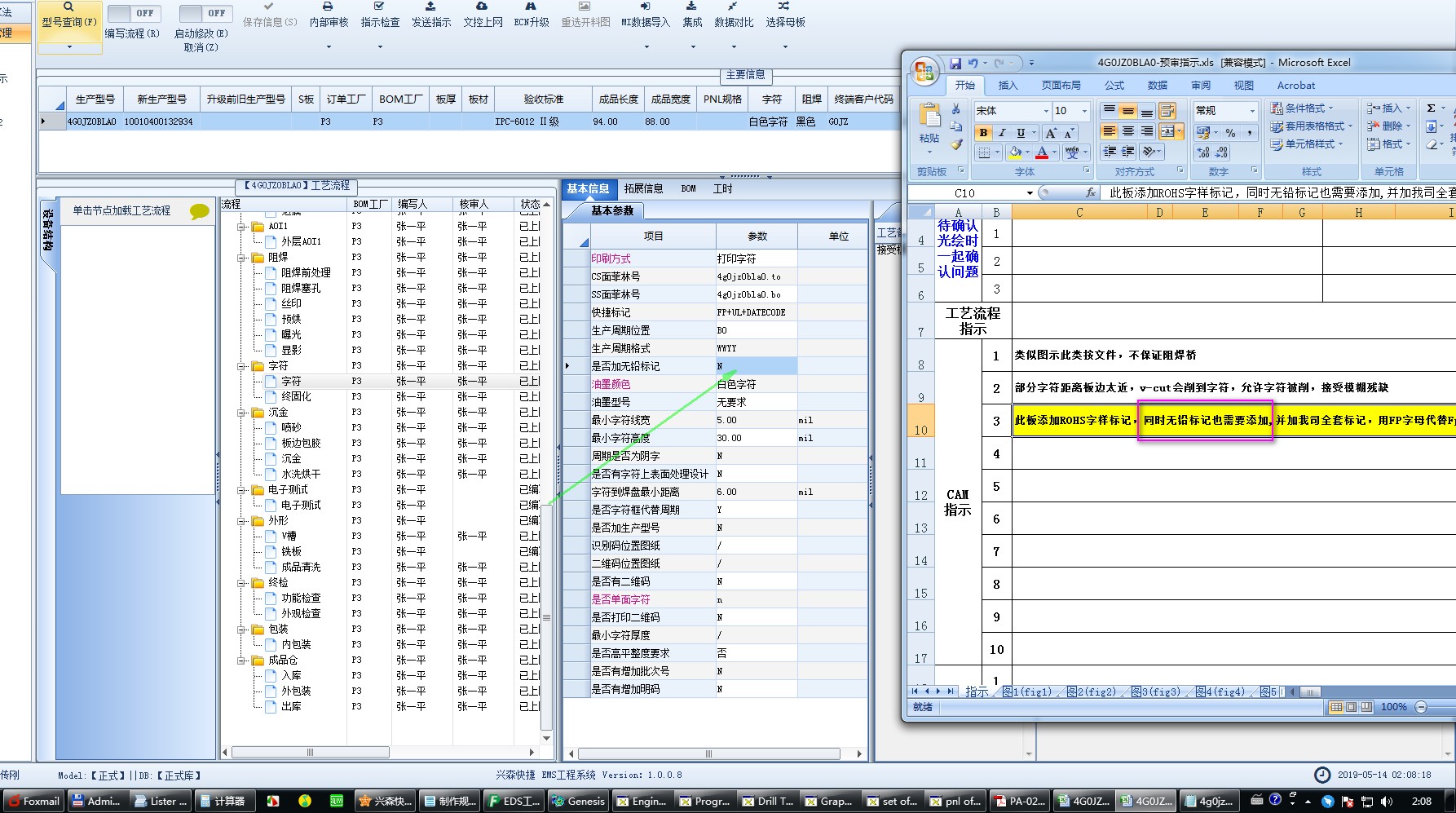Go to the first sheet with tab navigation arrow
1456x813 pixels.
tap(915, 691)
